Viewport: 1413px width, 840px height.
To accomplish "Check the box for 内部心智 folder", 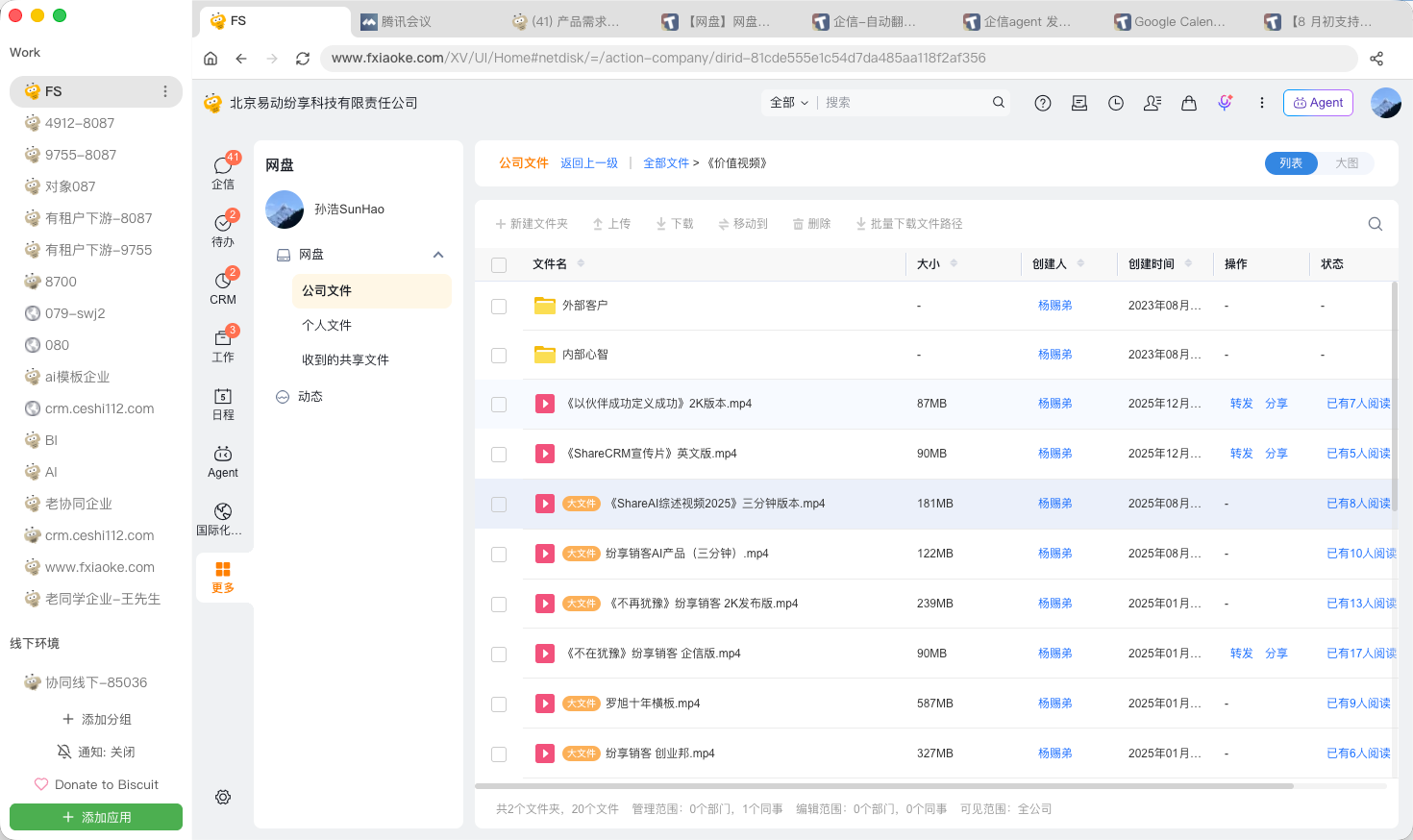I will pos(499,356).
